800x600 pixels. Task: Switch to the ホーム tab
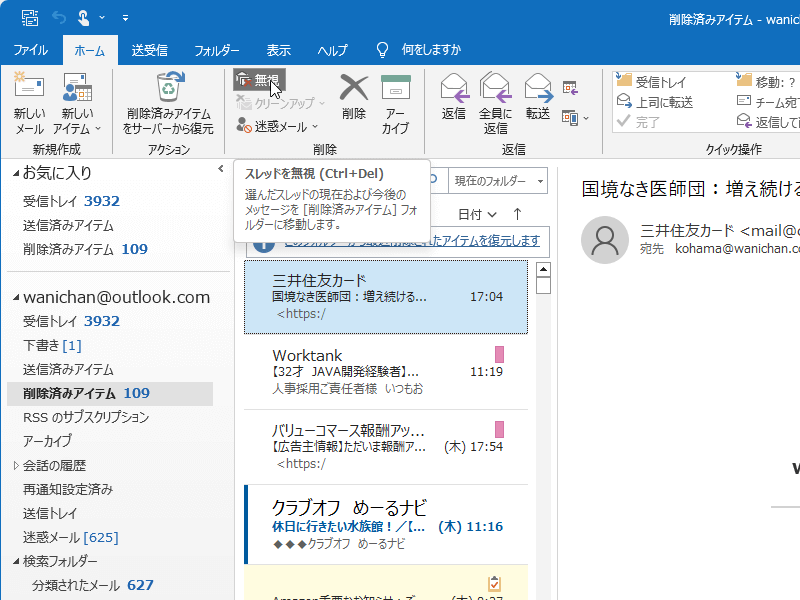[90, 50]
